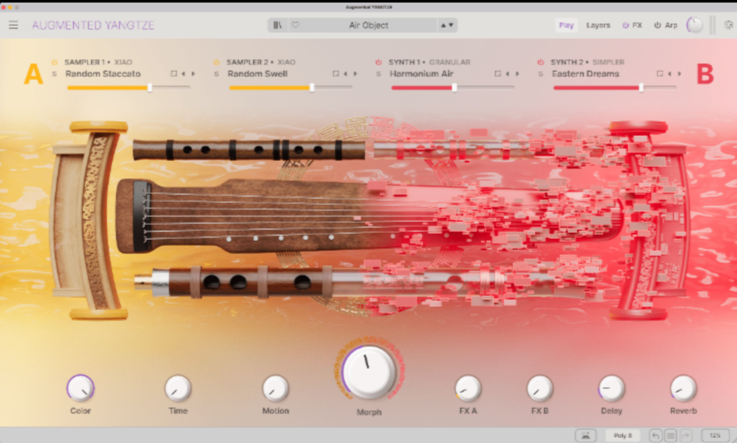Solo Sampler 2 with its S button
The image size is (737, 443).
(x=217, y=74)
